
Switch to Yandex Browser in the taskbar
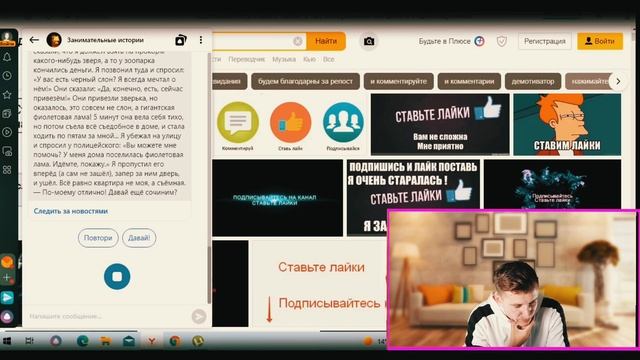(x=151, y=341)
